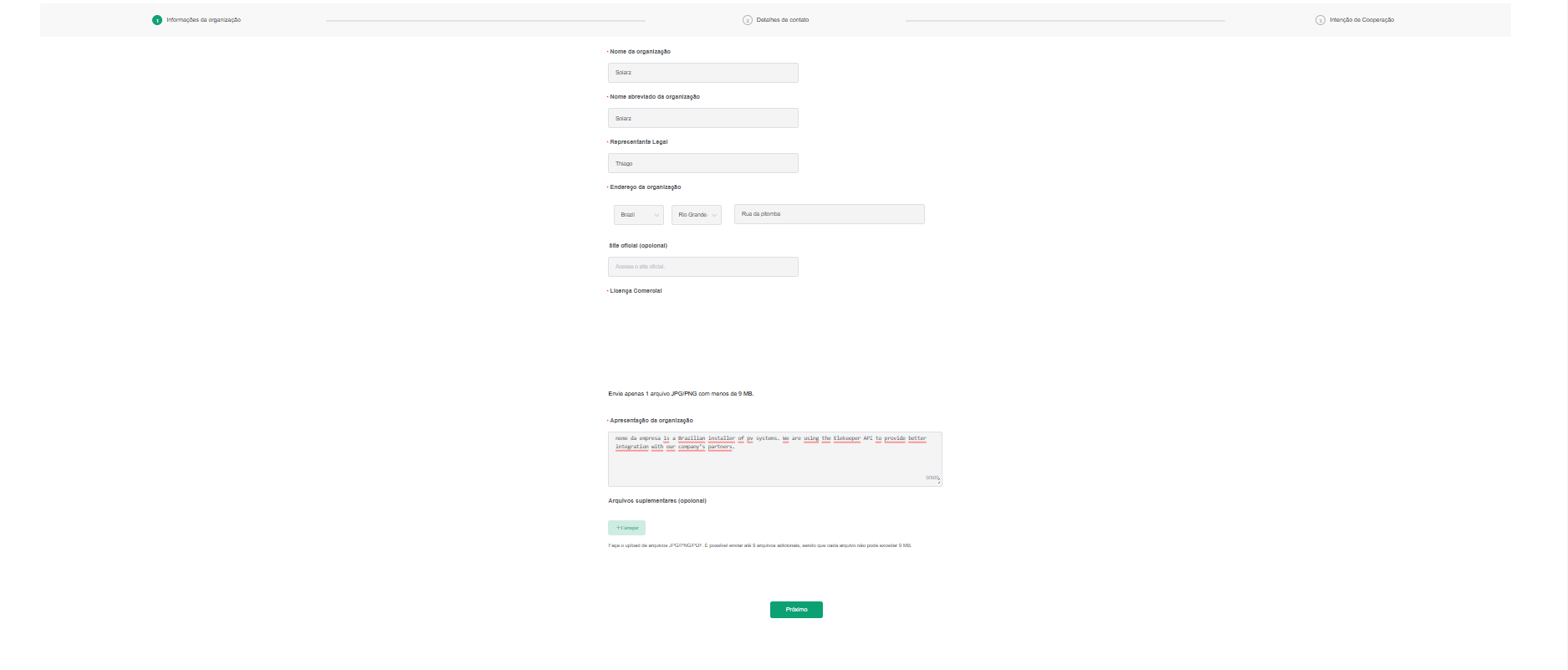
Task: Go to the Detalhes de contato step
Action: coord(783,20)
